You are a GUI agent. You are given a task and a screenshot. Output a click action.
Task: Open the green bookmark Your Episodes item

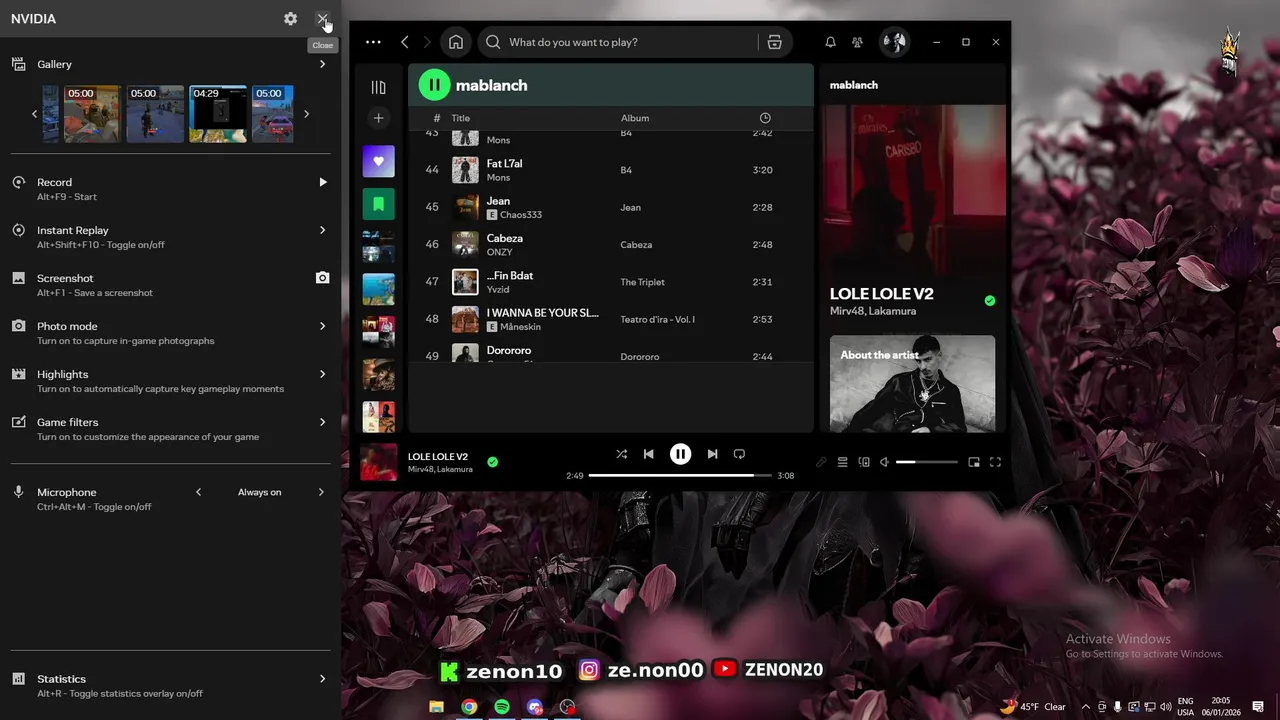(x=378, y=204)
